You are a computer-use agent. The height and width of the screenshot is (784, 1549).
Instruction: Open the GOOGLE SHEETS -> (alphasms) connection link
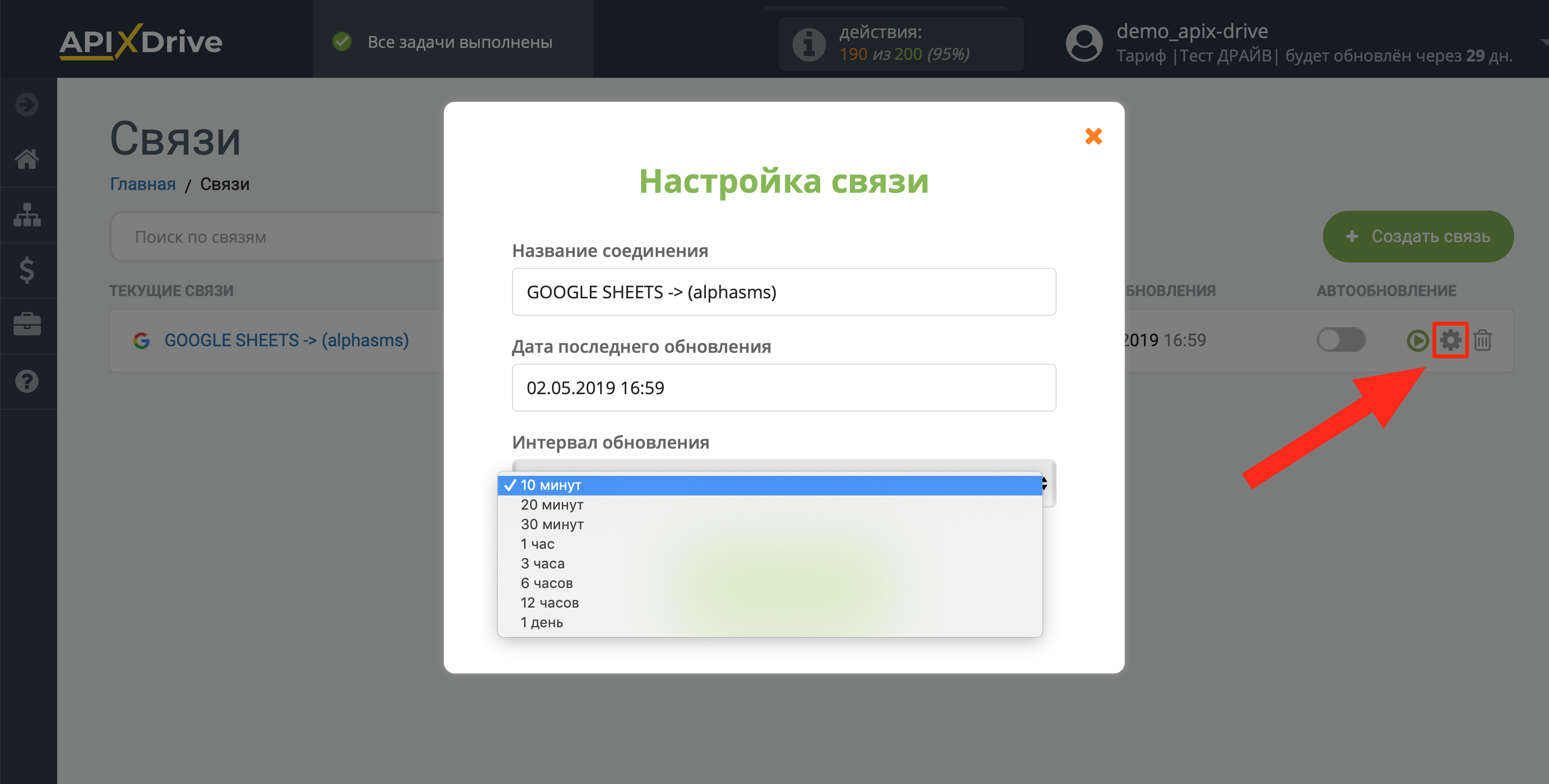pyautogui.click(x=286, y=340)
